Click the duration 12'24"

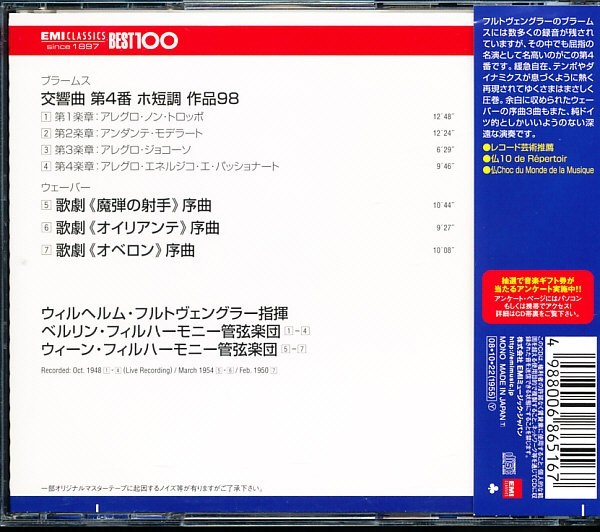point(443,133)
